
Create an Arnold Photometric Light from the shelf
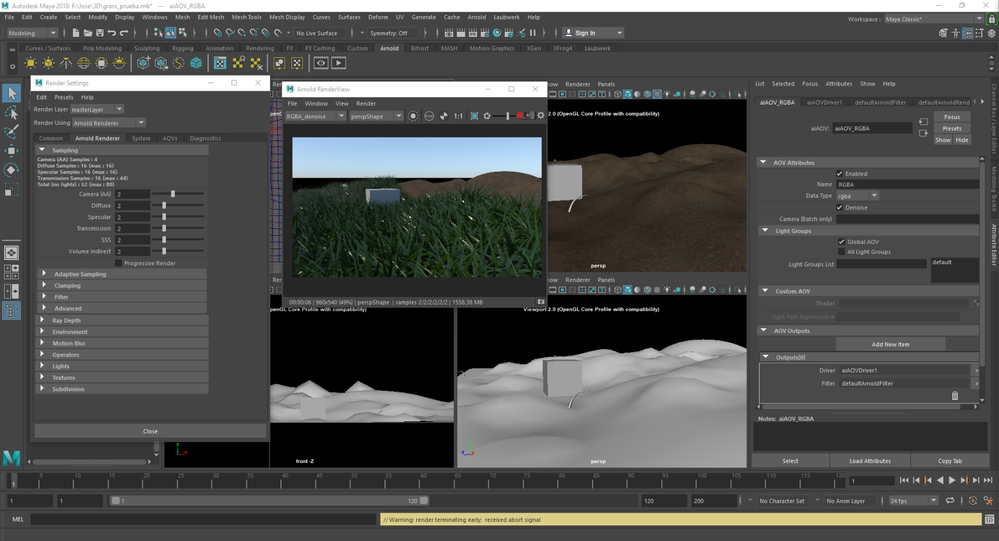tap(66, 62)
